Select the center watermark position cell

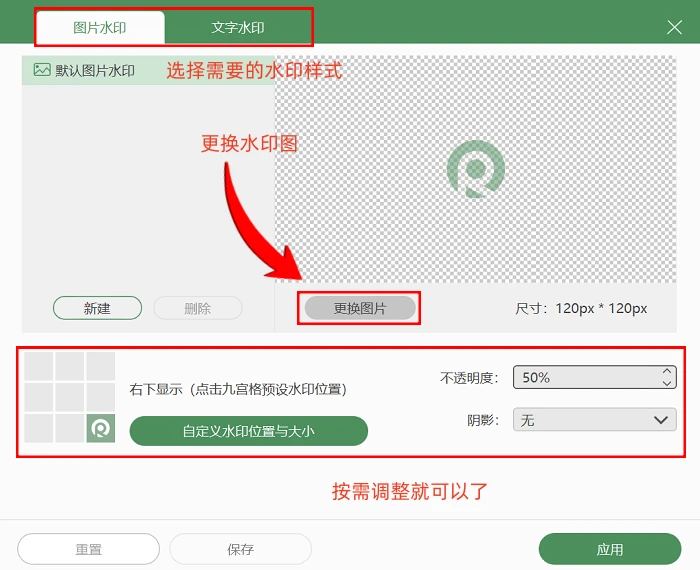69,397
